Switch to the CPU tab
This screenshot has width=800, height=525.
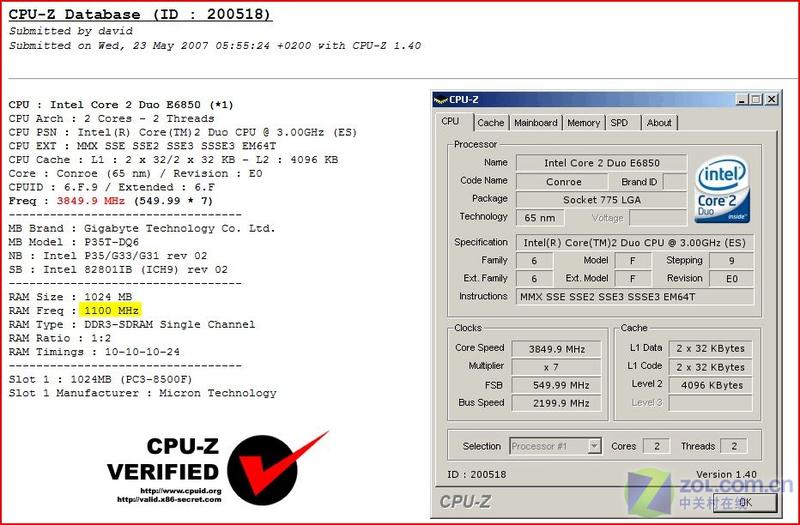450,121
